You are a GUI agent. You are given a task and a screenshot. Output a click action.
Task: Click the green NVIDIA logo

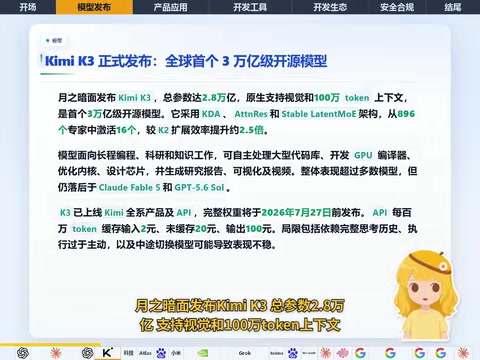click(203, 353)
